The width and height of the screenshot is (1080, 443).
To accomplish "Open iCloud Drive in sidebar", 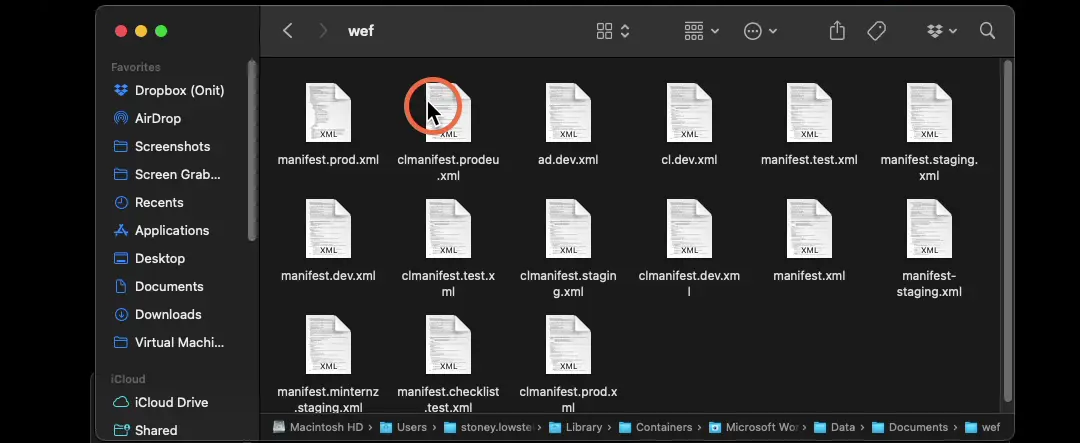I will coord(160,402).
